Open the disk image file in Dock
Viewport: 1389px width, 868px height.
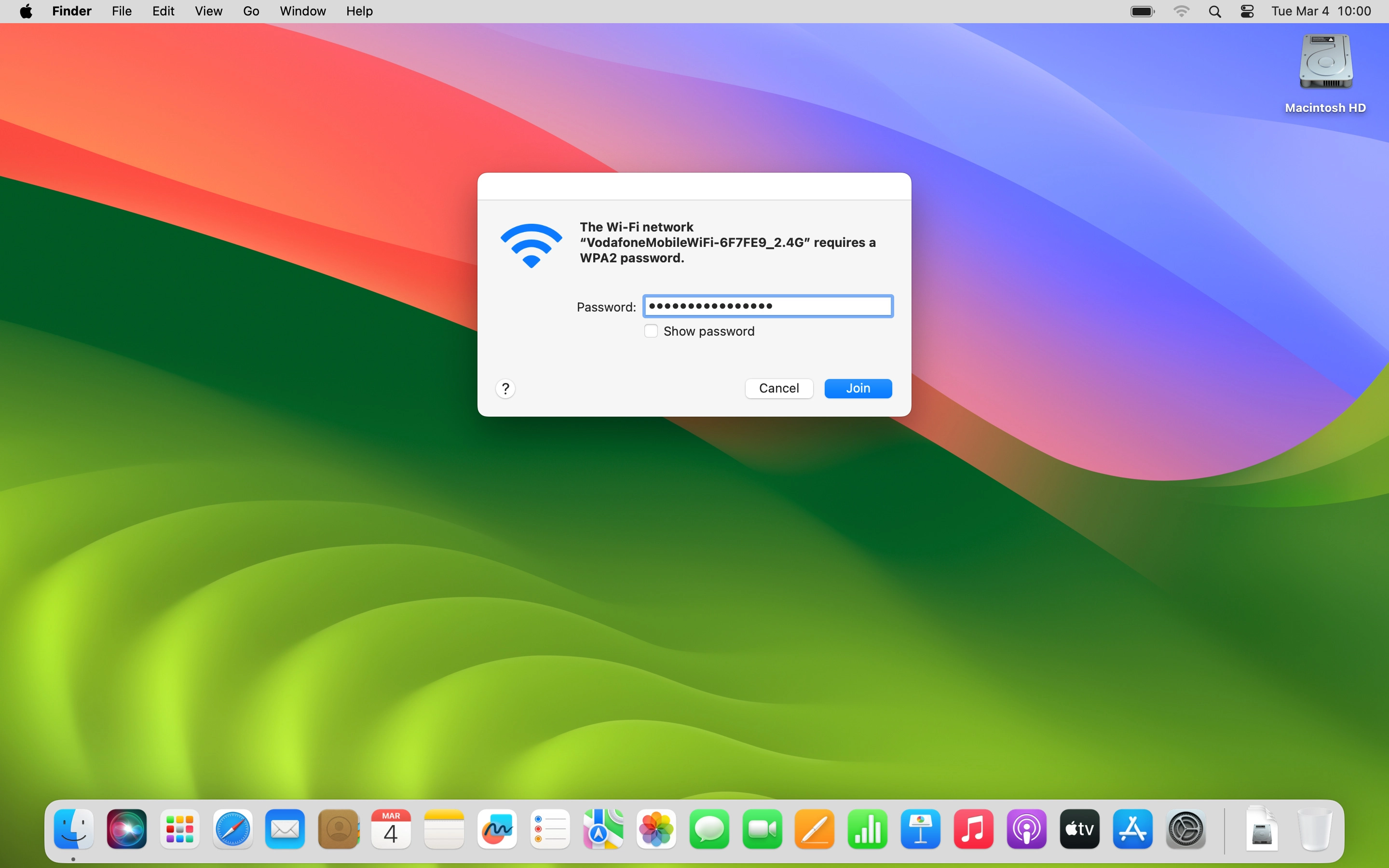point(1262,829)
